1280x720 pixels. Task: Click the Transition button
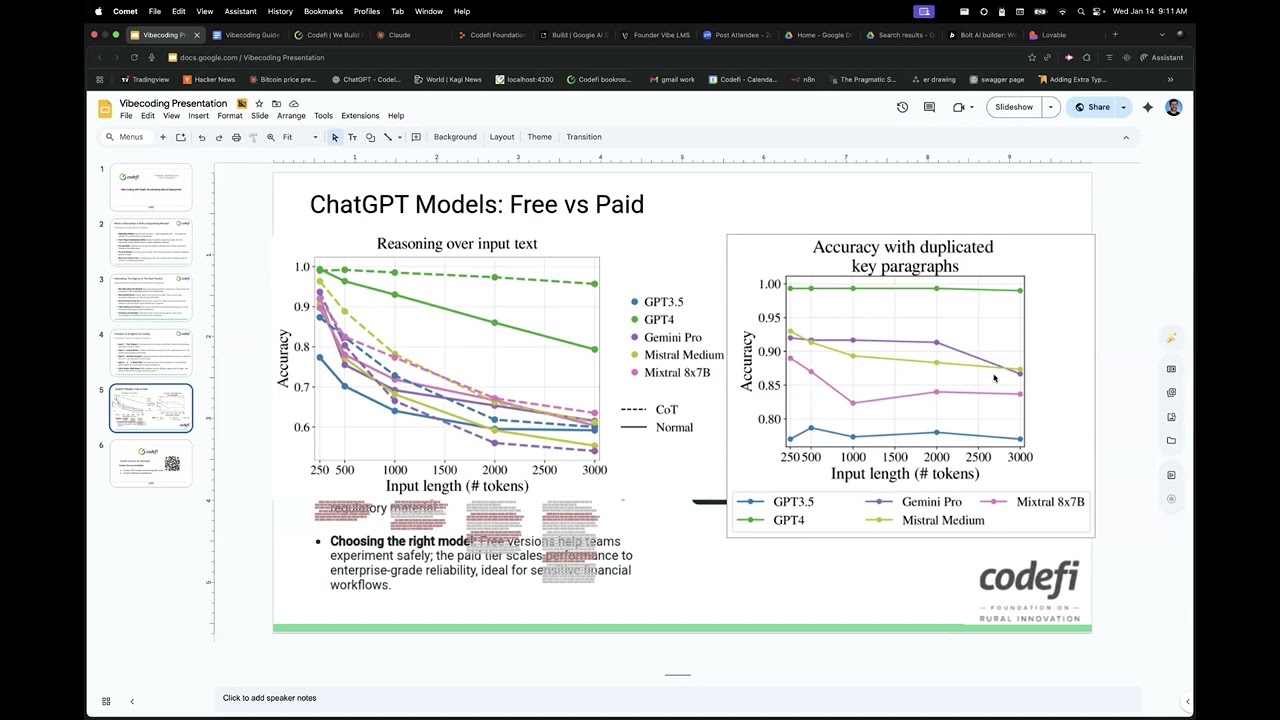584,137
